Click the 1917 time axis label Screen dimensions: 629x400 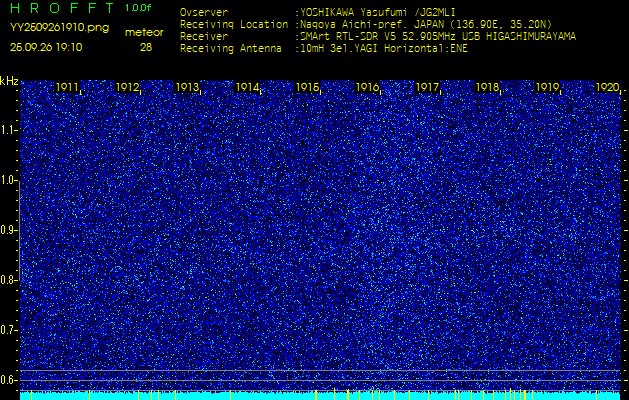click(x=427, y=87)
